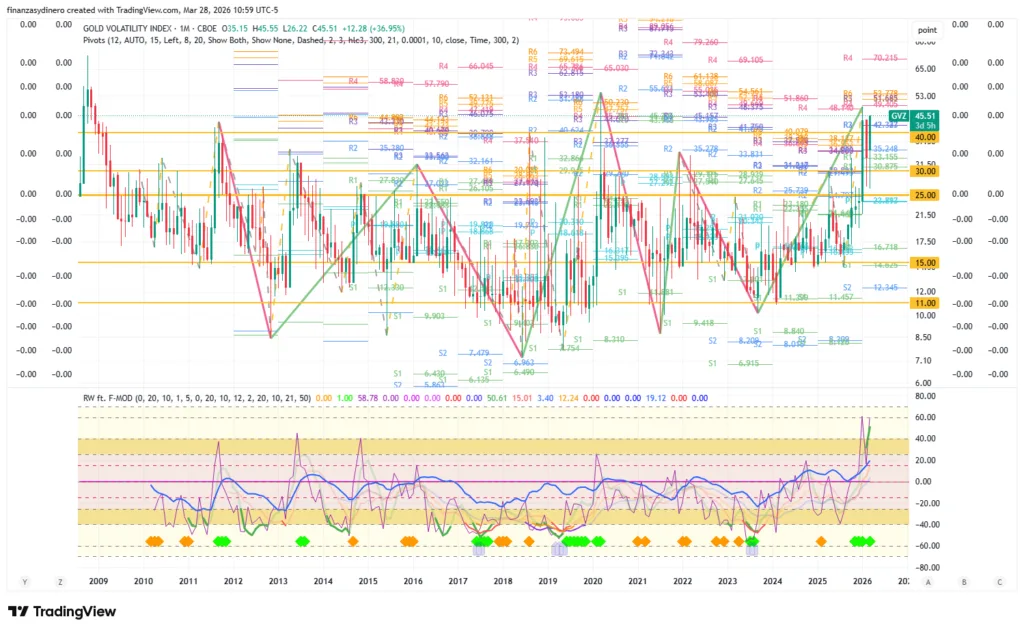Click the 25.00 horizontal line price label
This screenshot has width=1024, height=632.
coord(923,195)
